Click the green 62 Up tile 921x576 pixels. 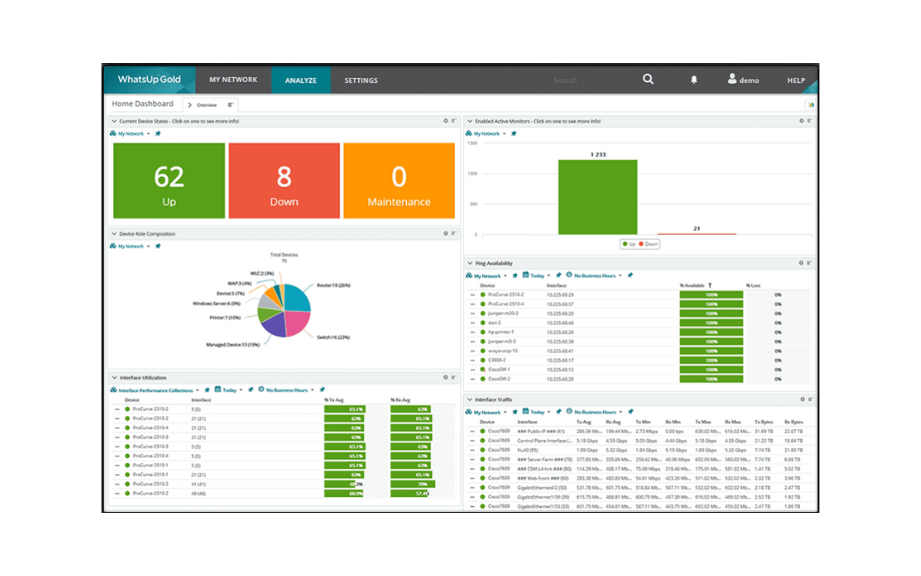[169, 180]
